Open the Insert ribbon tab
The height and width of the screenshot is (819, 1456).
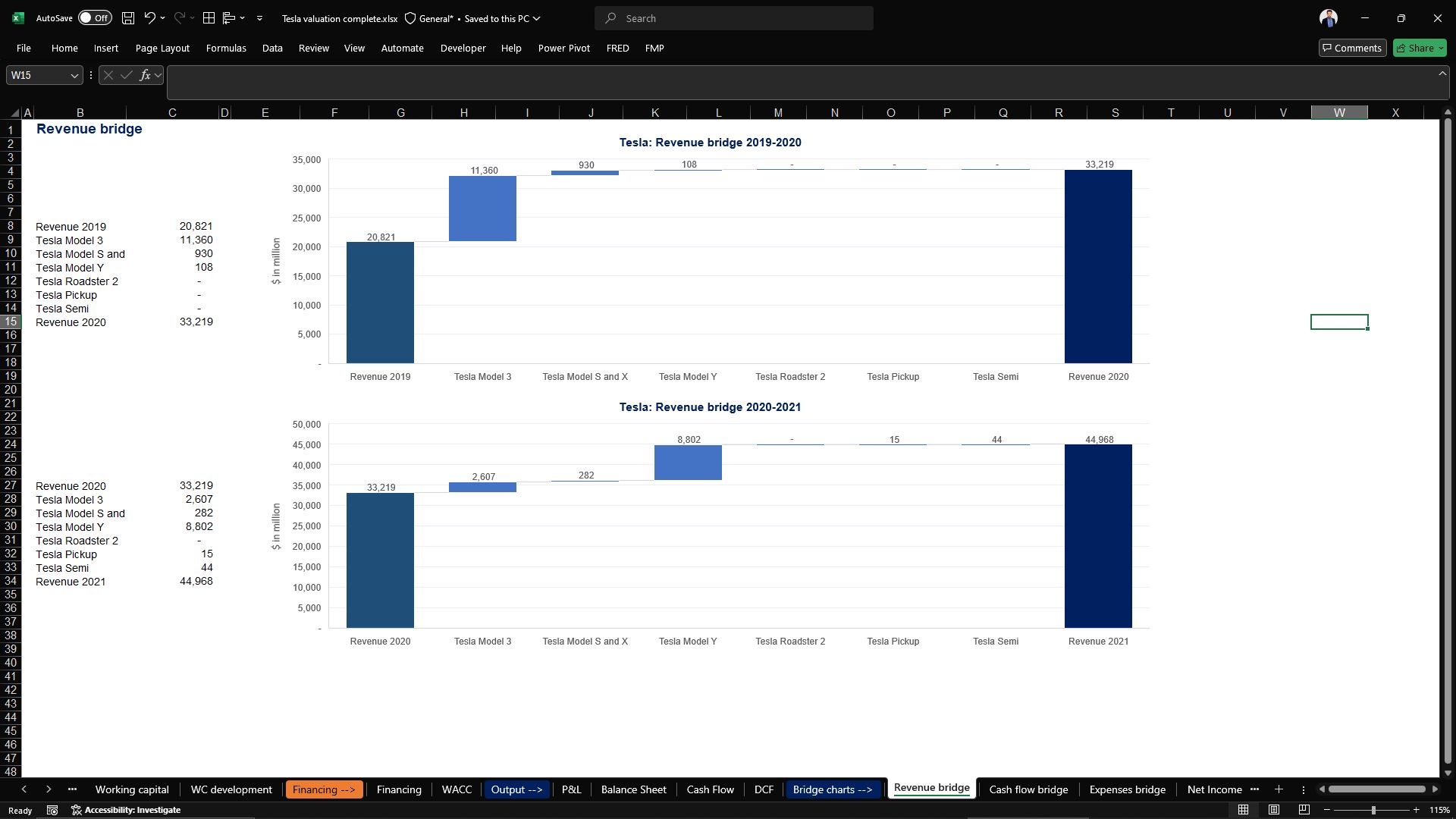pos(106,48)
